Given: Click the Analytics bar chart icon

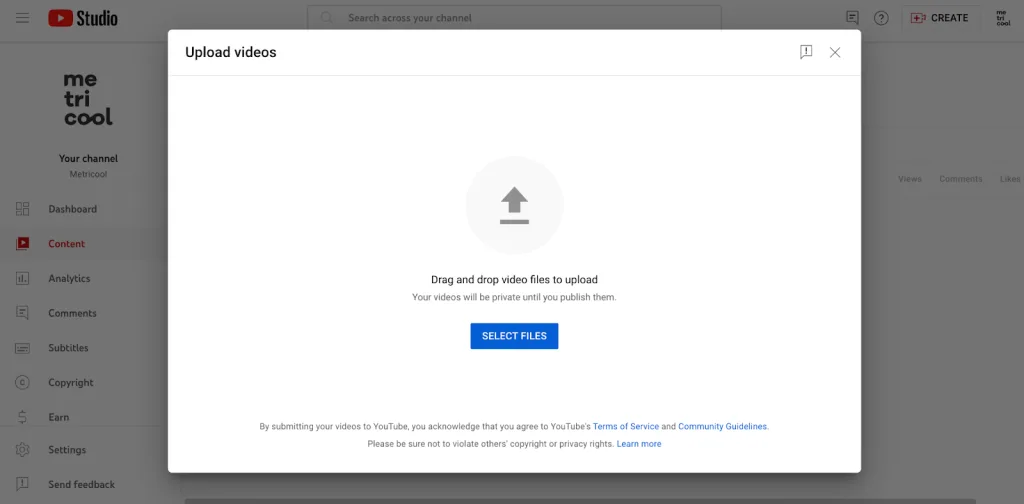Looking at the screenshot, I should click(x=22, y=279).
